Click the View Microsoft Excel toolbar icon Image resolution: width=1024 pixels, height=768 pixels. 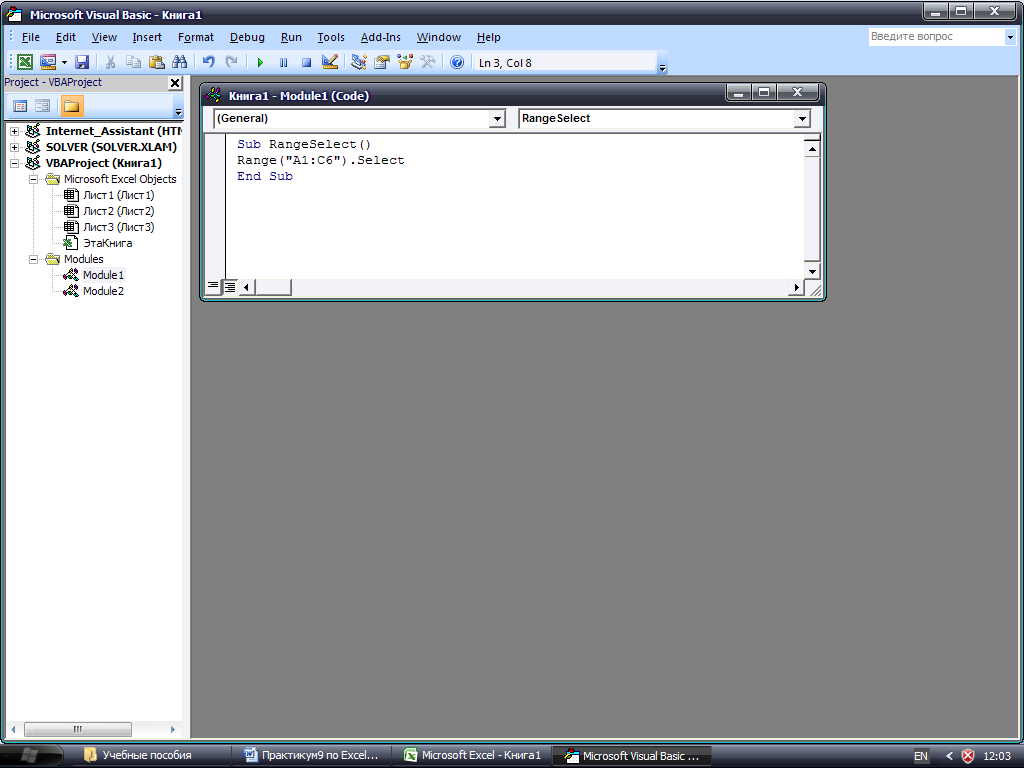click(25, 62)
